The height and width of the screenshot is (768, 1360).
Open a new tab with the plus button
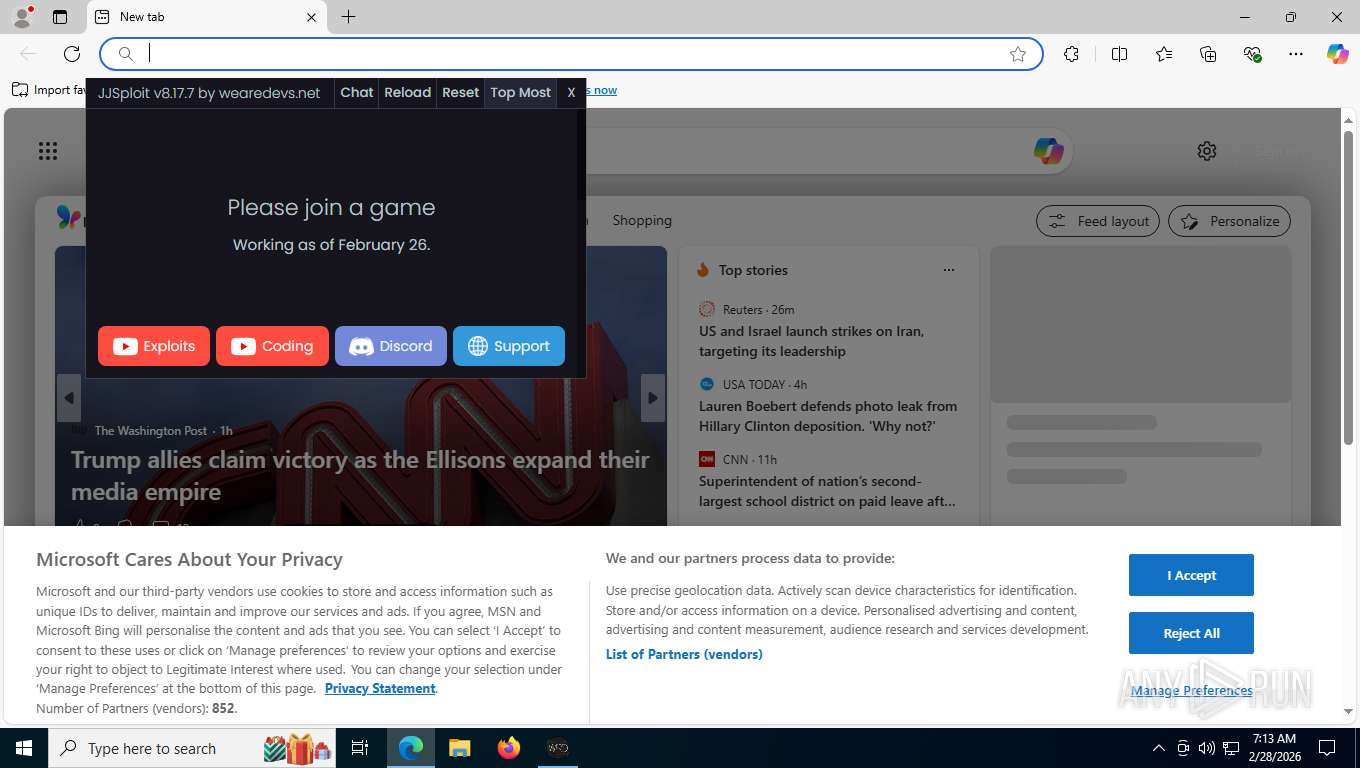(x=348, y=17)
